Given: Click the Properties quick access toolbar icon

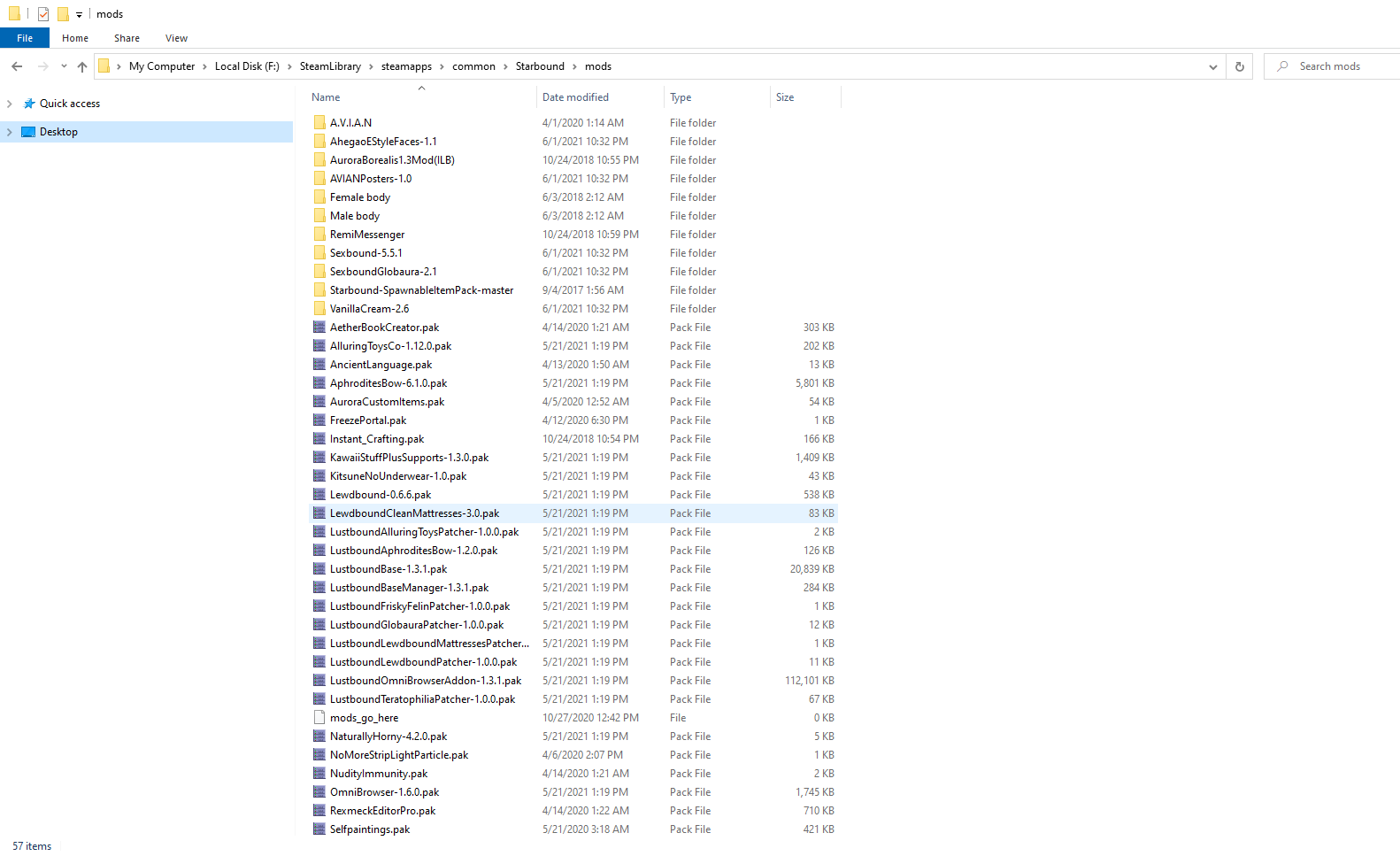Looking at the screenshot, I should click(43, 14).
